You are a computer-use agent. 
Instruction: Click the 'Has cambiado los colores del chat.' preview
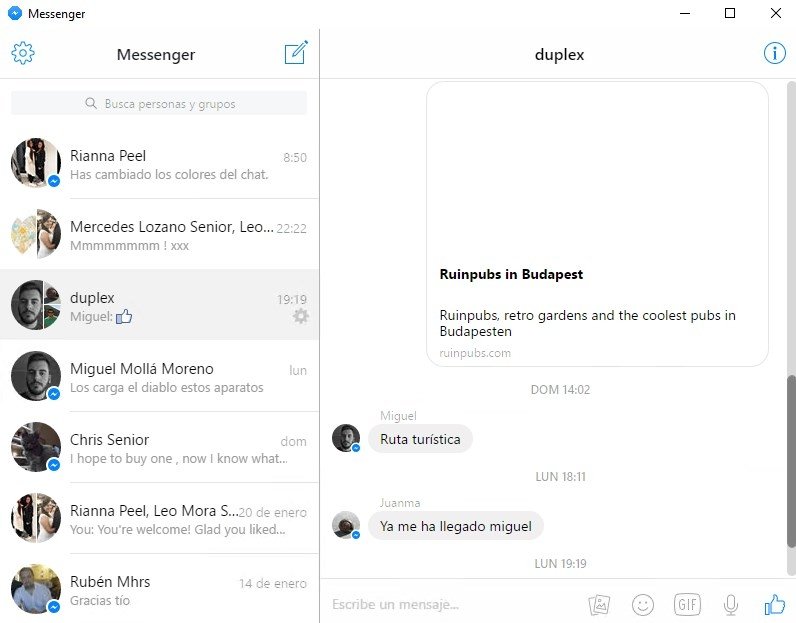pos(169,175)
